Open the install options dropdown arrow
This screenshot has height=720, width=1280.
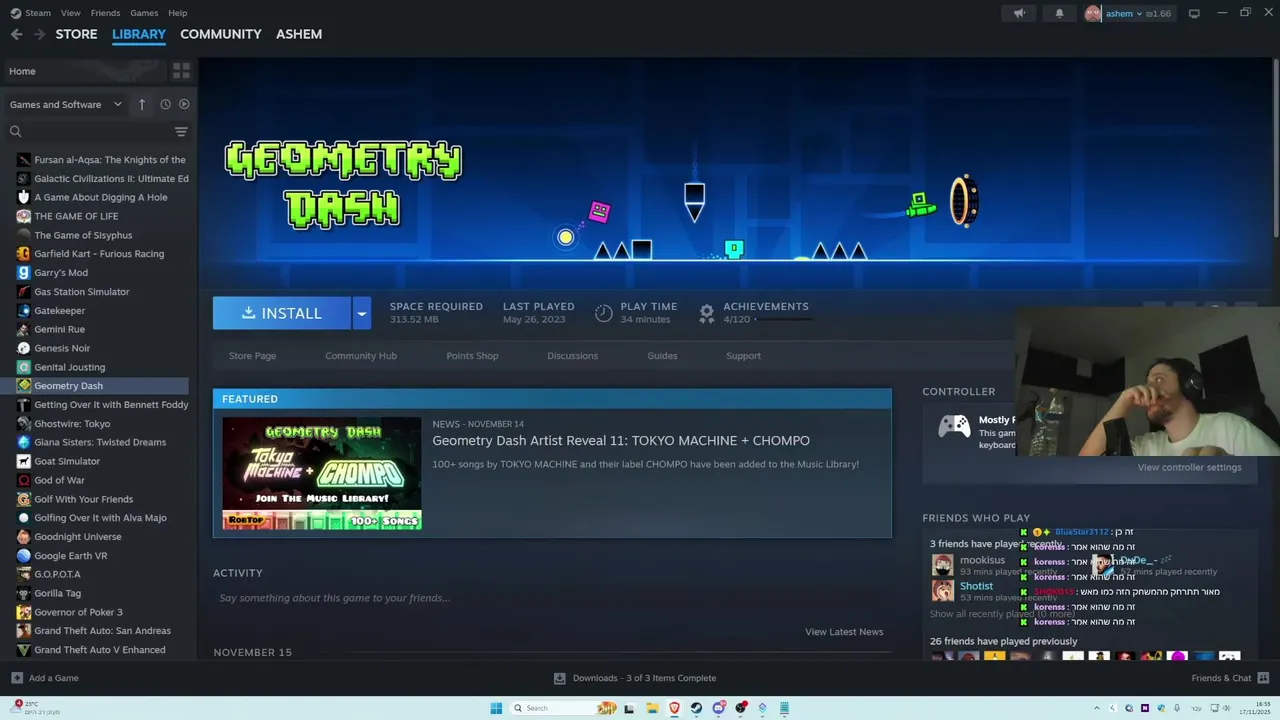tap(362, 313)
